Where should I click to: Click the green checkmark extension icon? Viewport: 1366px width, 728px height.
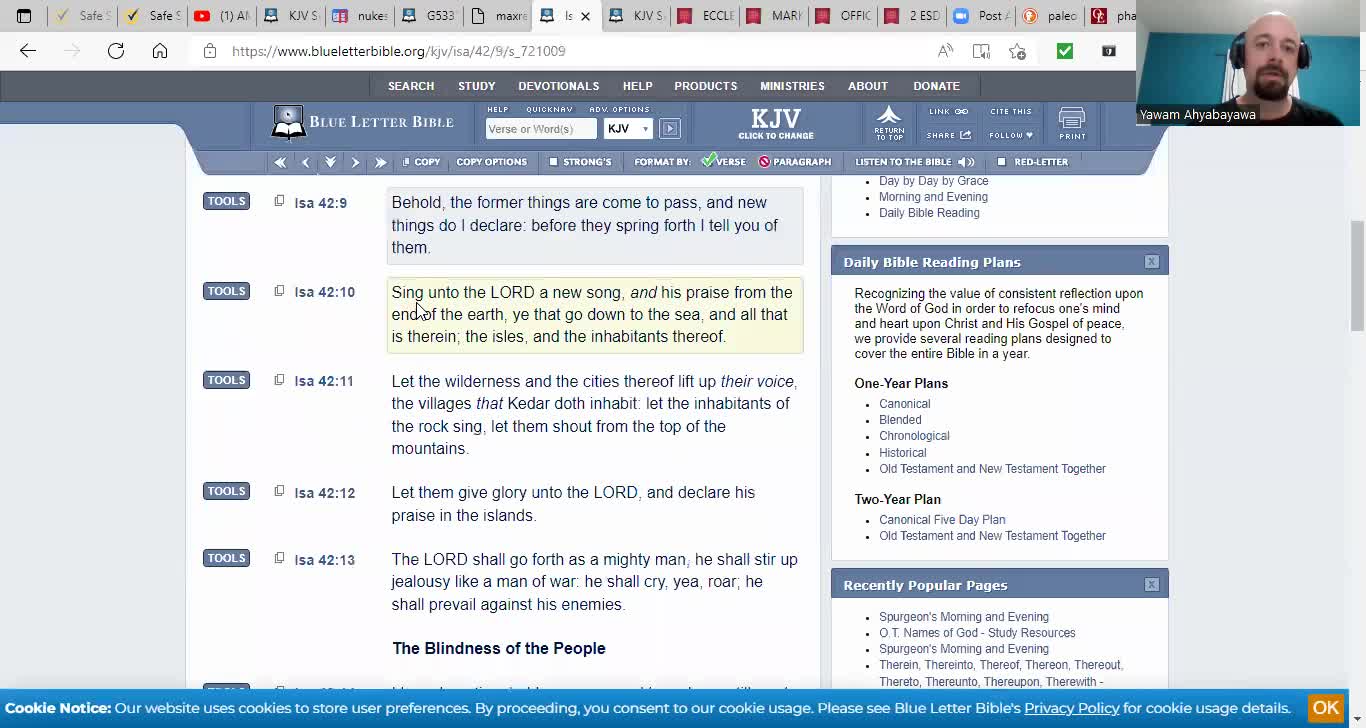1065,51
